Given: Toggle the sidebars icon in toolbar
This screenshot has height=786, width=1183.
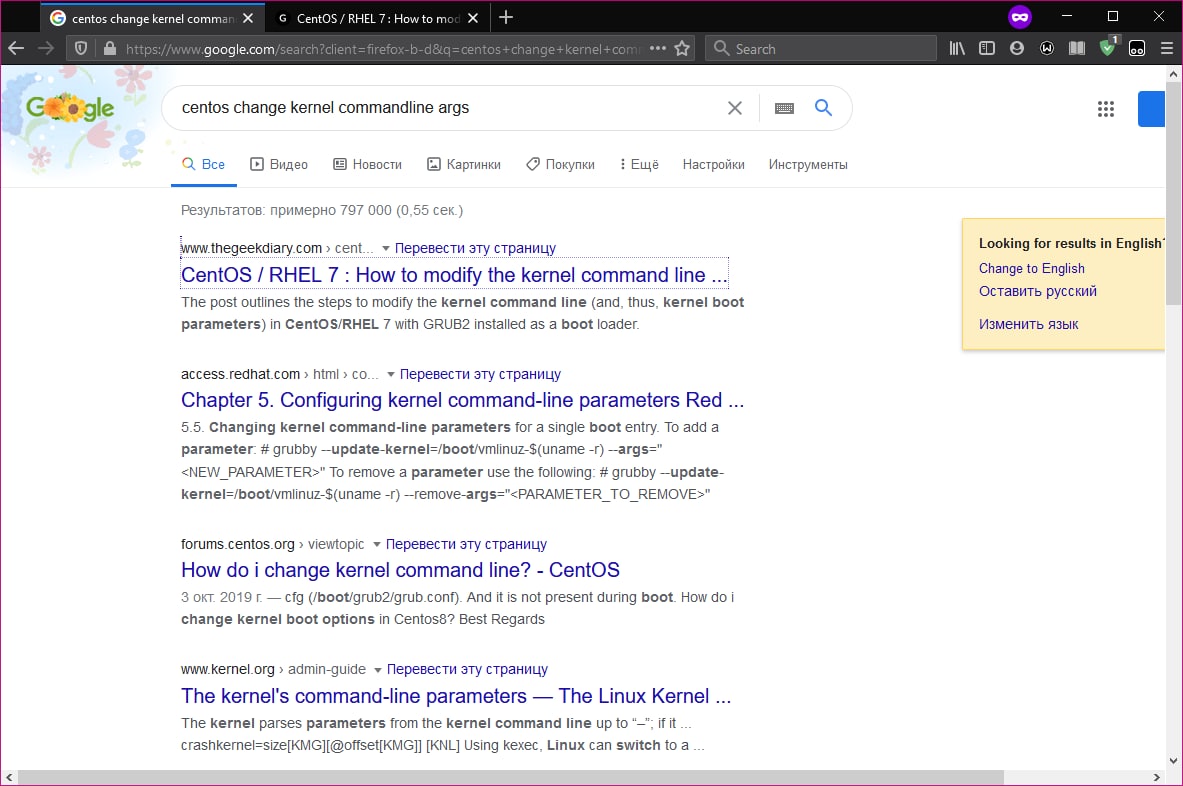Looking at the screenshot, I should coord(987,49).
